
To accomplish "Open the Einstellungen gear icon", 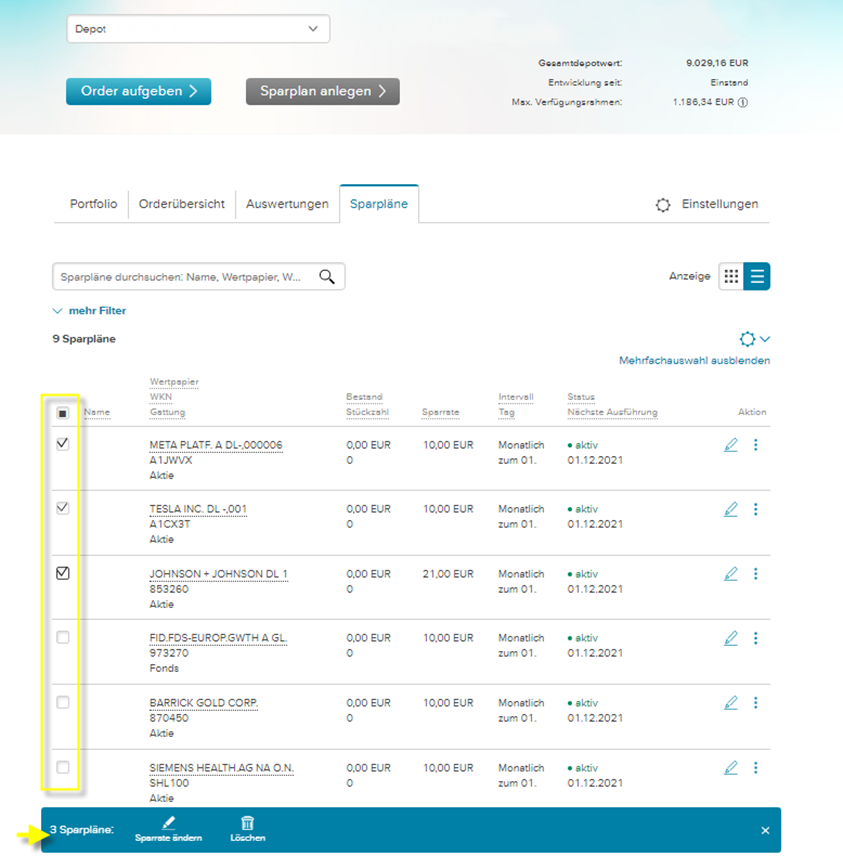I will 663,205.
